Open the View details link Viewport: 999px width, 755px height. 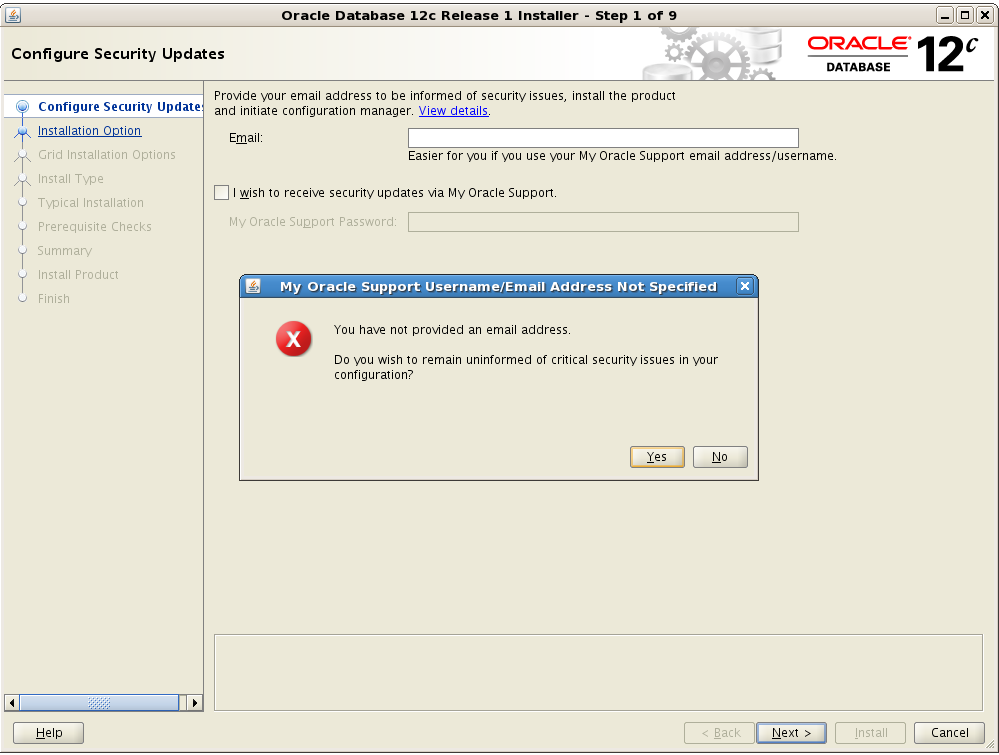(x=453, y=110)
